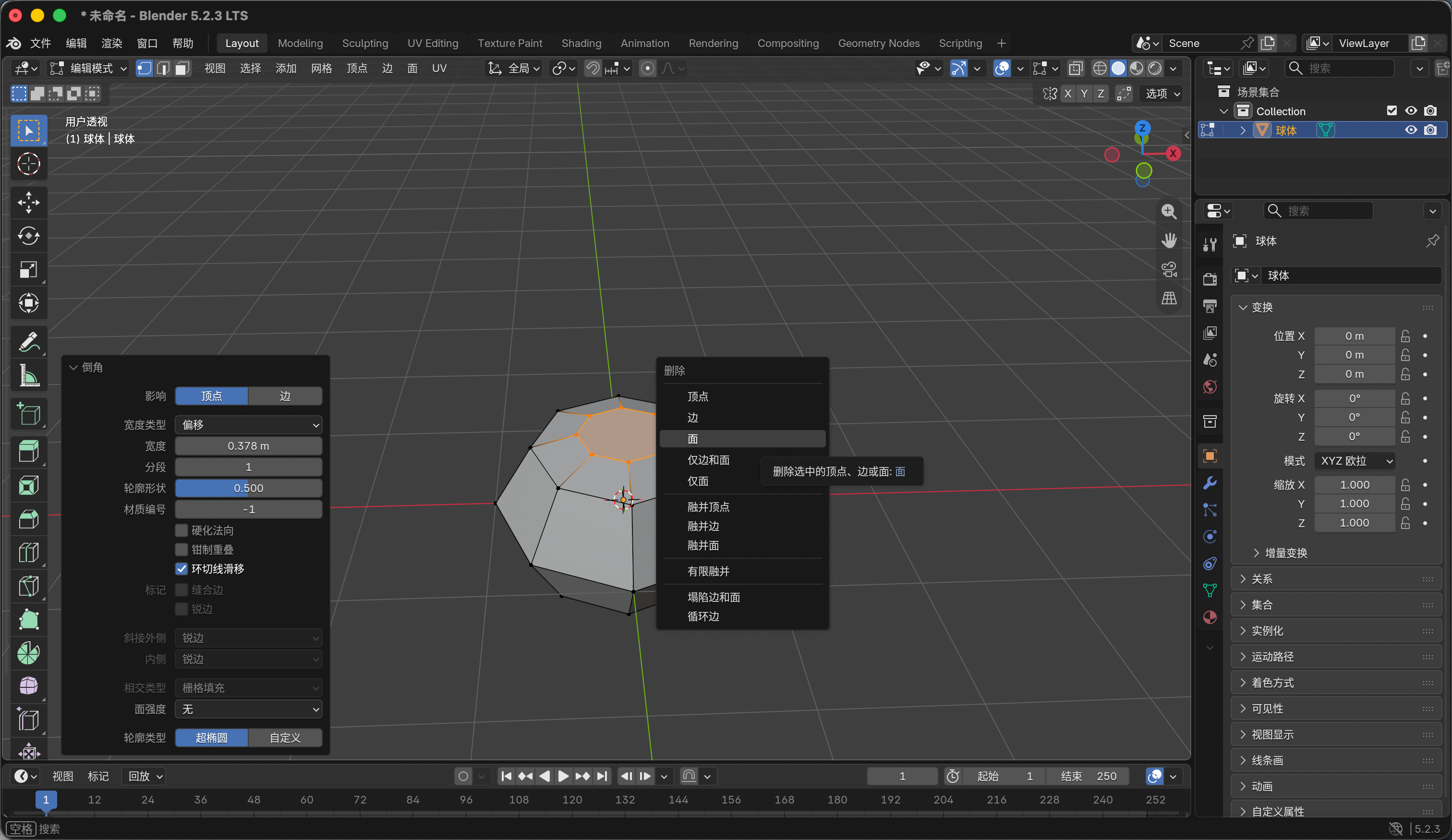Open the 文件 menu
Image resolution: width=1452 pixels, height=840 pixels.
(x=40, y=43)
